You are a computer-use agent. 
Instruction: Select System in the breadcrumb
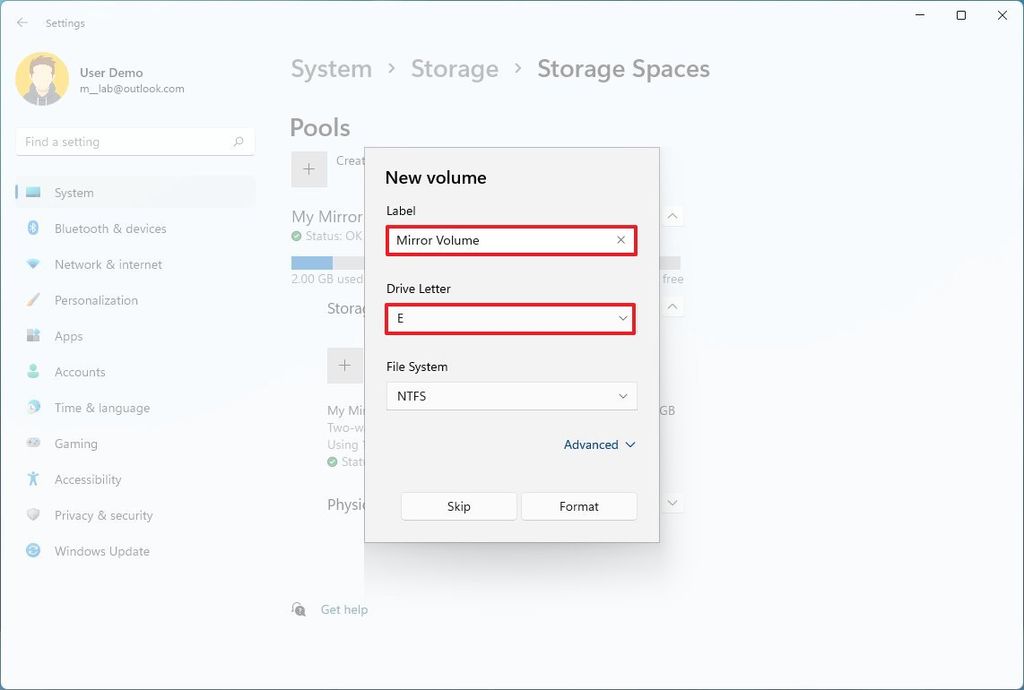331,68
